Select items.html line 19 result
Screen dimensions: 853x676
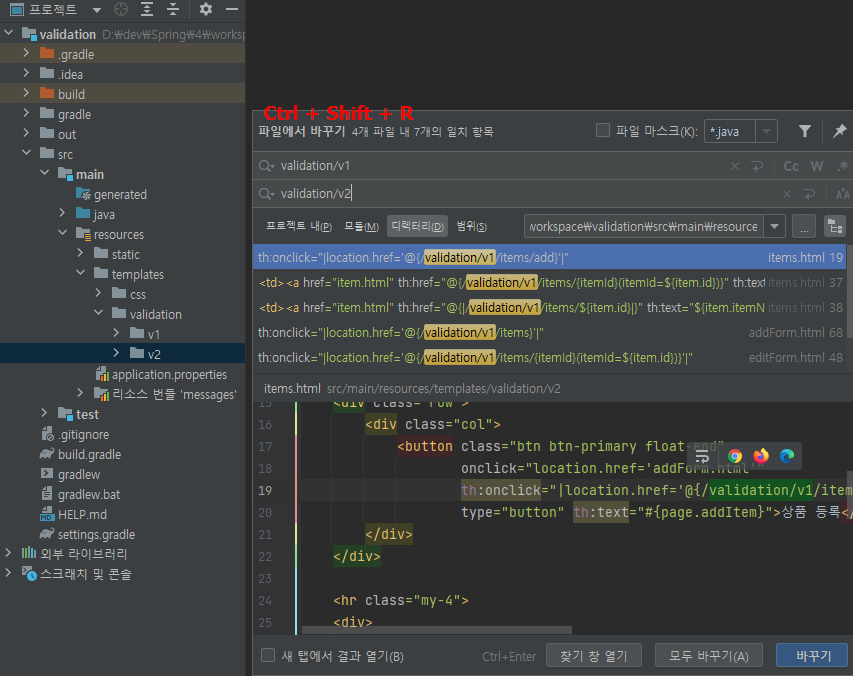(x=550, y=257)
